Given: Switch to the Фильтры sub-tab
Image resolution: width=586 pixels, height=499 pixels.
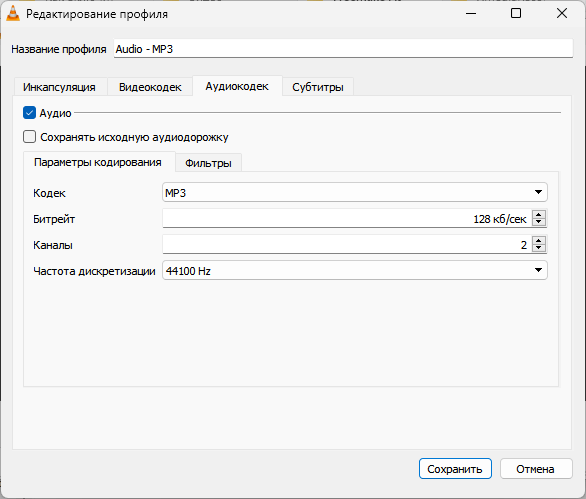Looking at the screenshot, I should tap(208, 163).
